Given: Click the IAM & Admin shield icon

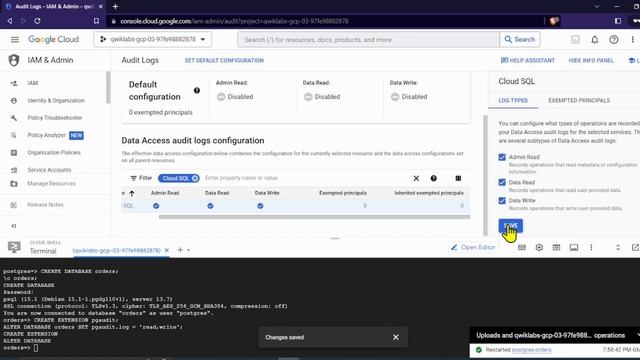Looking at the screenshot, I should [x=14, y=60].
